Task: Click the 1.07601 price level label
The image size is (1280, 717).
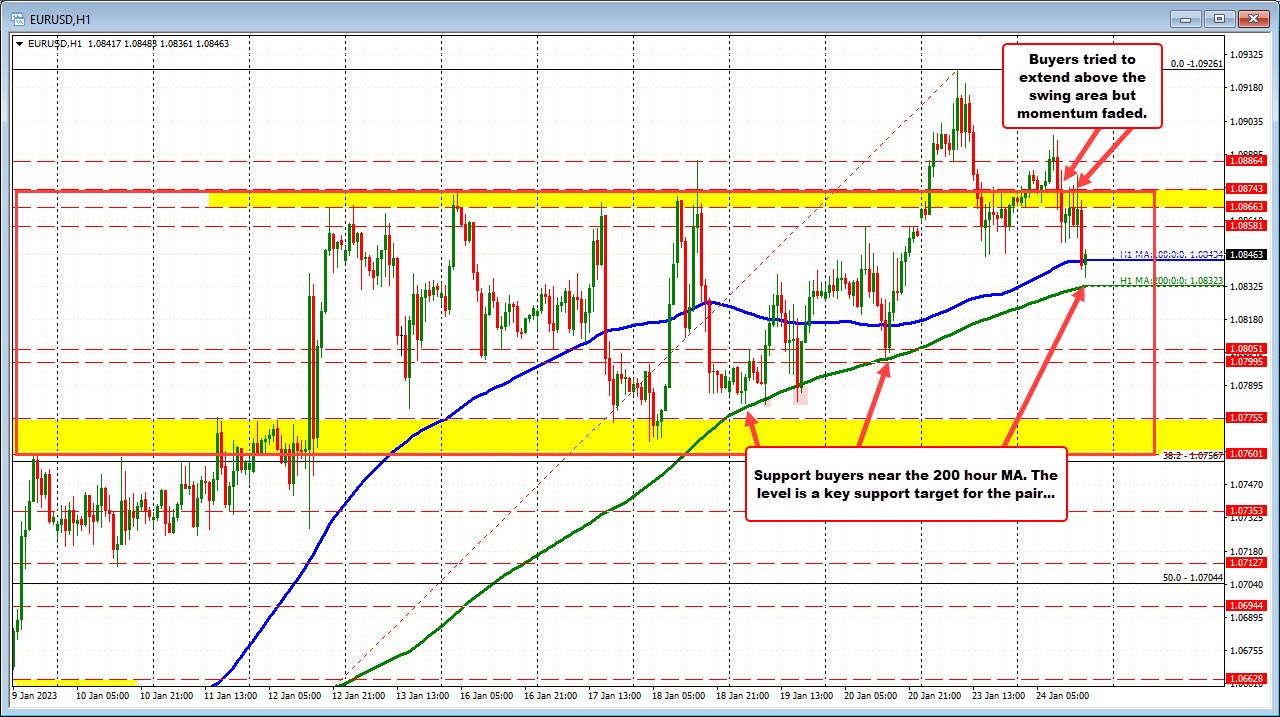Action: (1247, 454)
